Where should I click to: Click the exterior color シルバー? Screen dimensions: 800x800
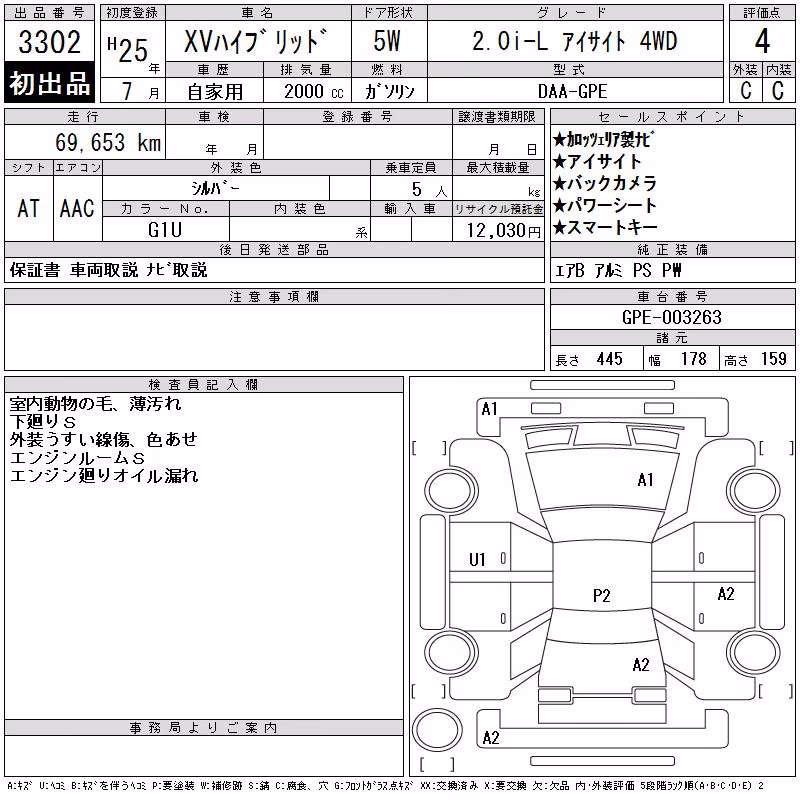point(215,188)
